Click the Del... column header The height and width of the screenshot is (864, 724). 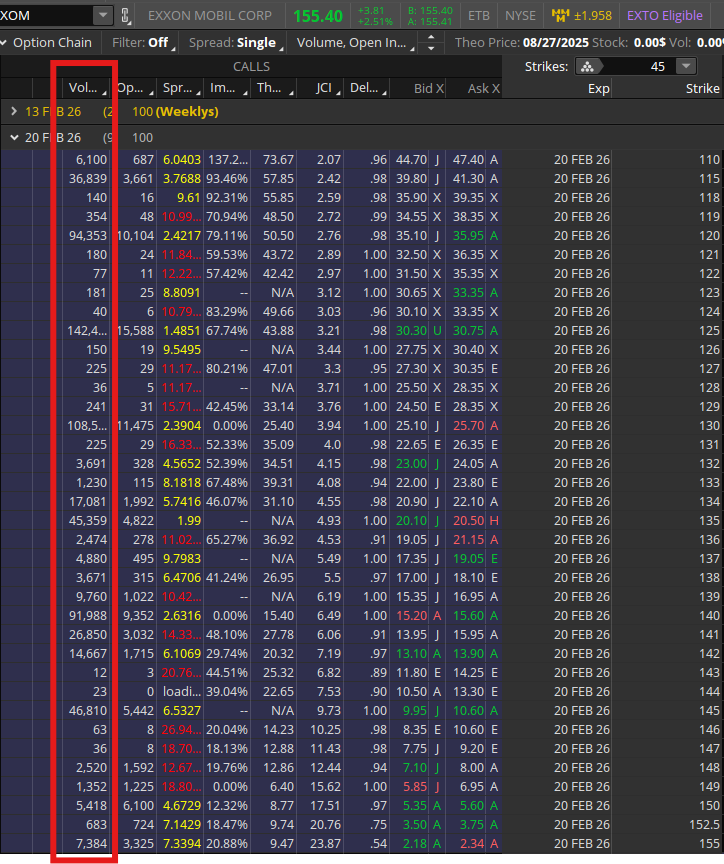pos(366,88)
